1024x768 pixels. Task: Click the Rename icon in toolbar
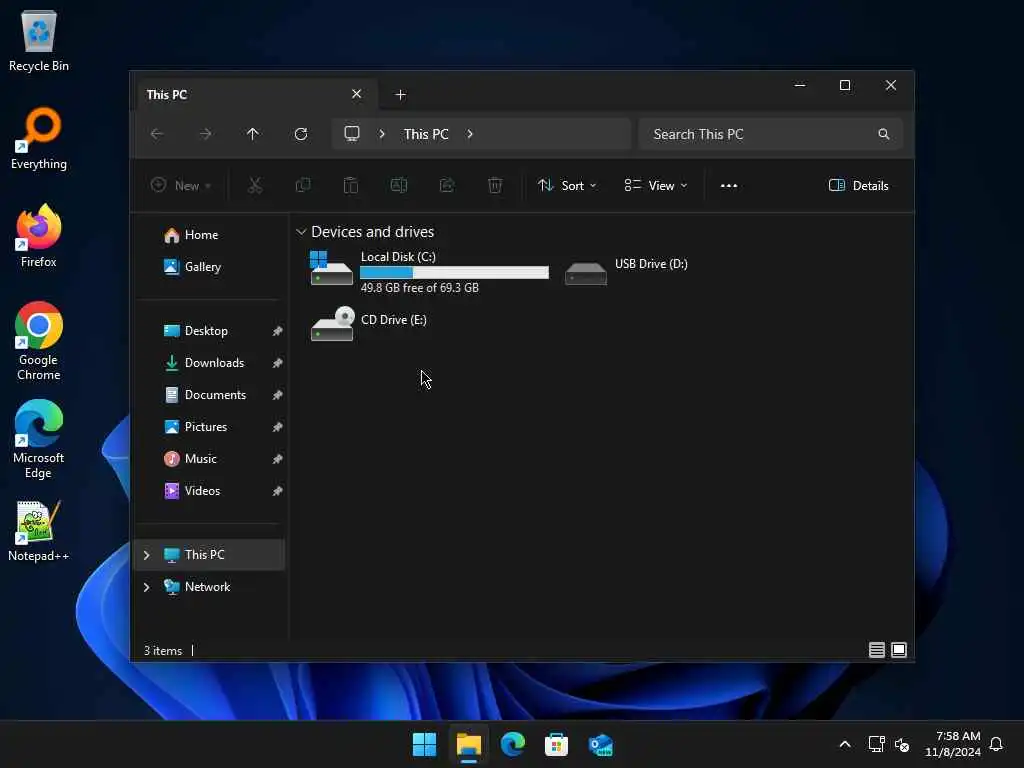pos(399,185)
